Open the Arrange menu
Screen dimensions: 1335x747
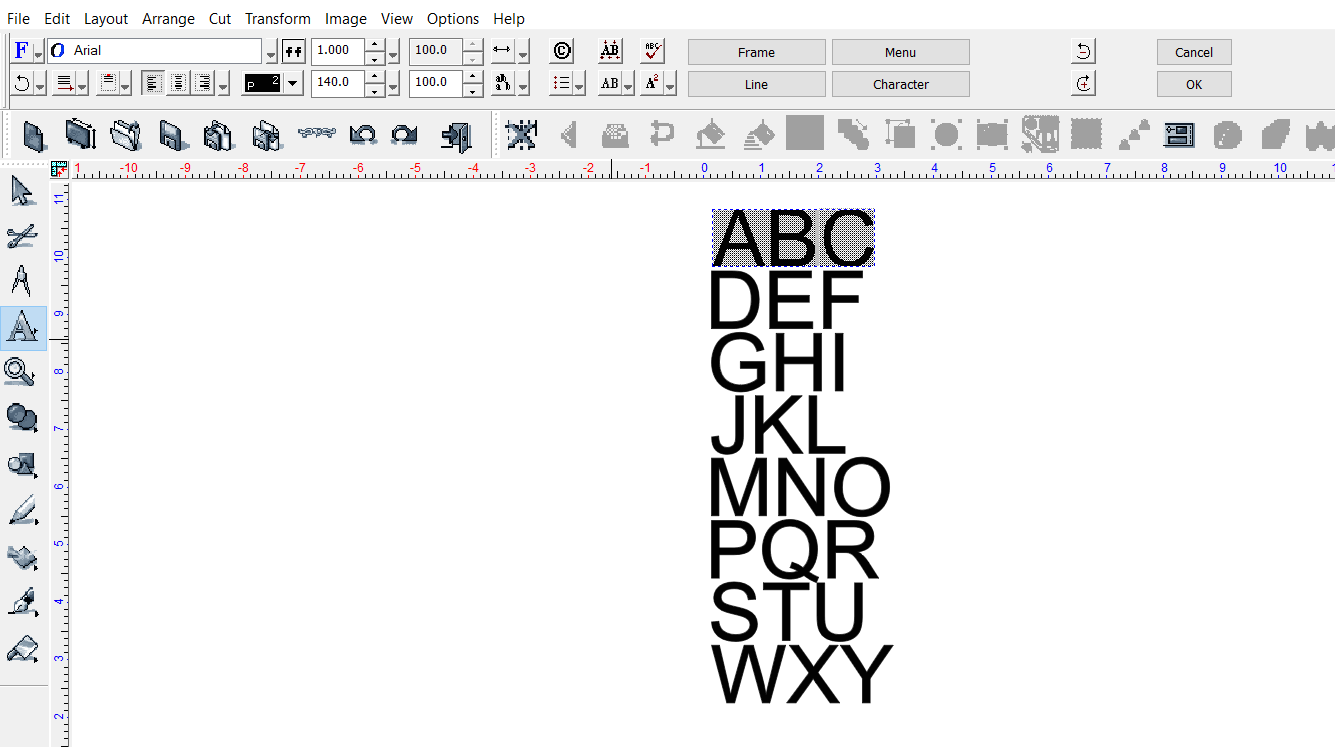[168, 18]
